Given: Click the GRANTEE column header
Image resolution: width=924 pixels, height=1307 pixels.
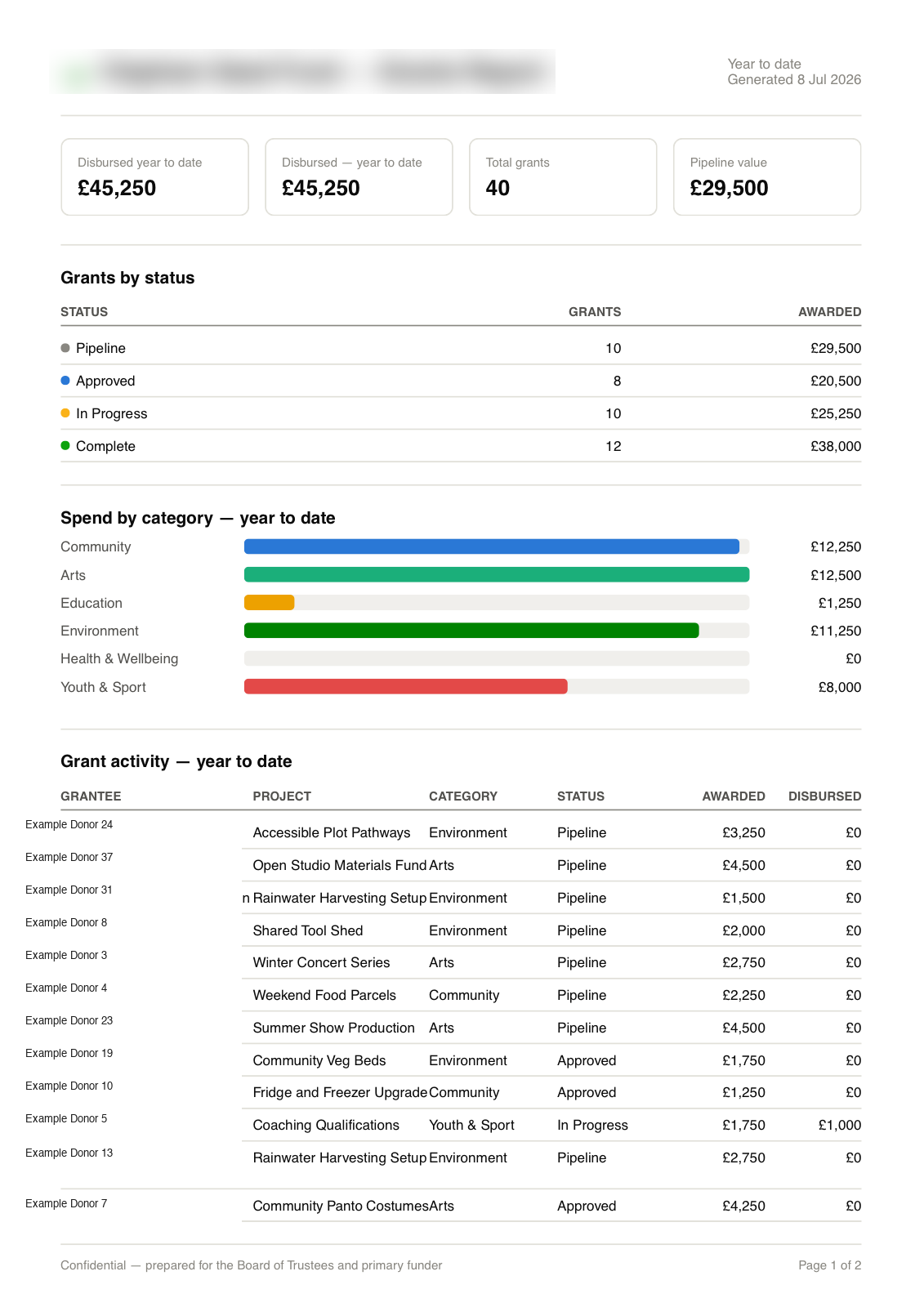Looking at the screenshot, I should (91, 796).
